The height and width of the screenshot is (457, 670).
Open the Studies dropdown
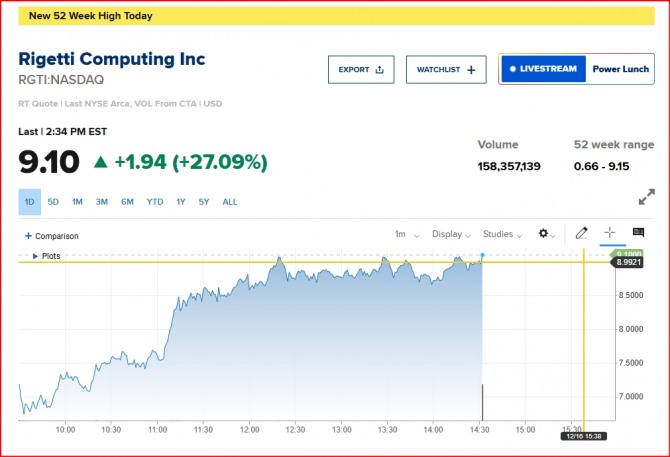click(503, 234)
